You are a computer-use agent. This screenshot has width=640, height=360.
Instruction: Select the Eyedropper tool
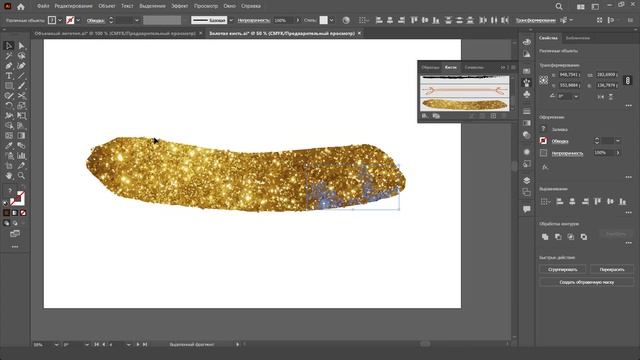(9, 146)
